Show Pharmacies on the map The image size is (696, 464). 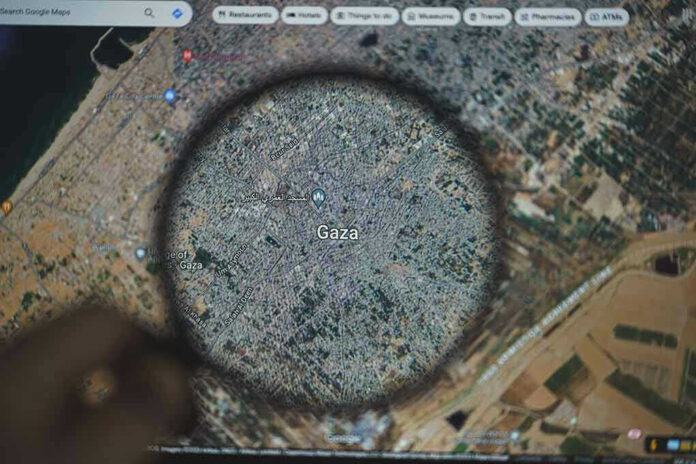[x=548, y=16]
